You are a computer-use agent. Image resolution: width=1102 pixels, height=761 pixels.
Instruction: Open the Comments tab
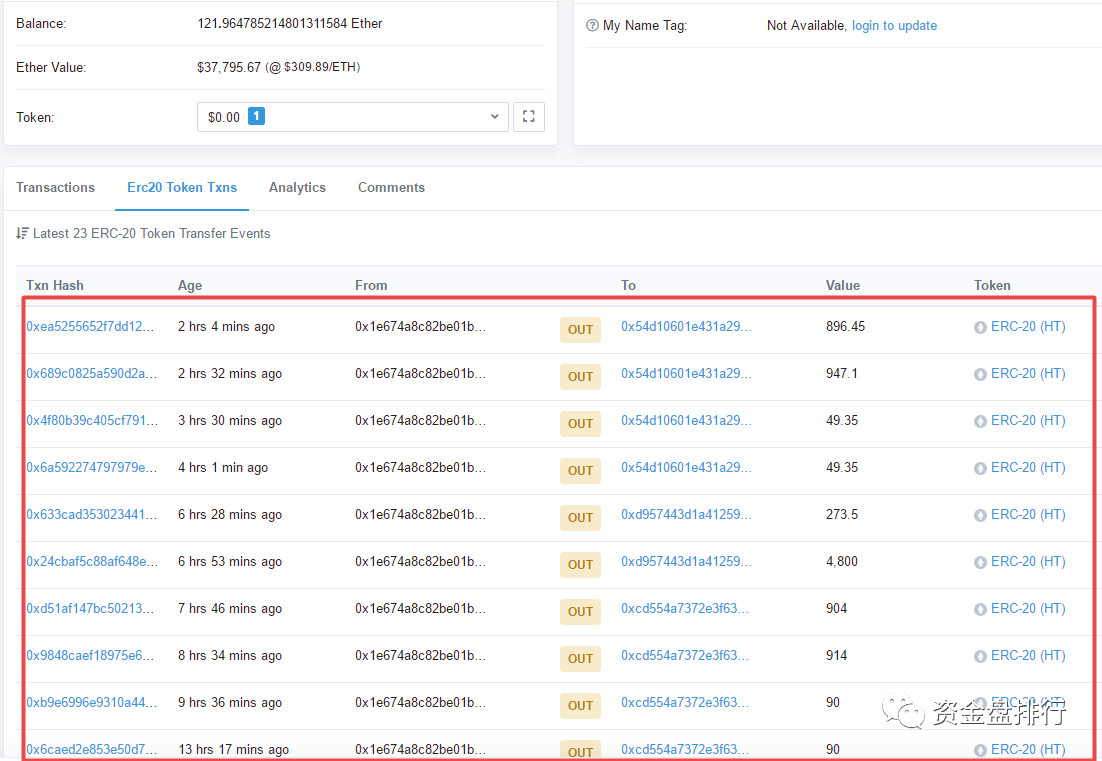point(391,188)
